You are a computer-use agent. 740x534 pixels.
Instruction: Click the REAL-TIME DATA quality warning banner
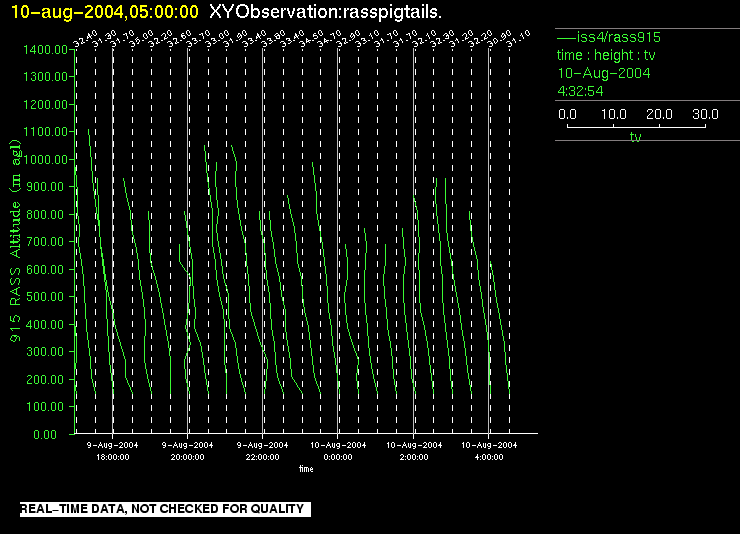pyautogui.click(x=162, y=510)
